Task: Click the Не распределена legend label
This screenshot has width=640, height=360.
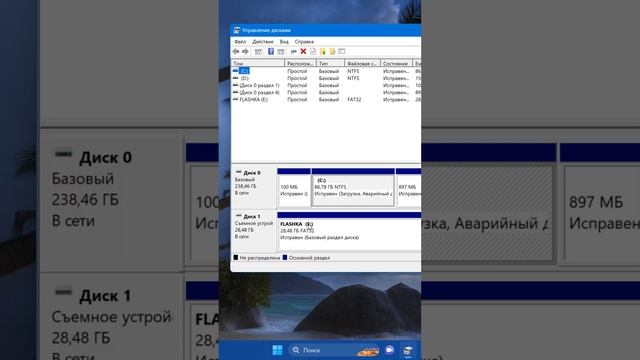Action: (x=260, y=258)
